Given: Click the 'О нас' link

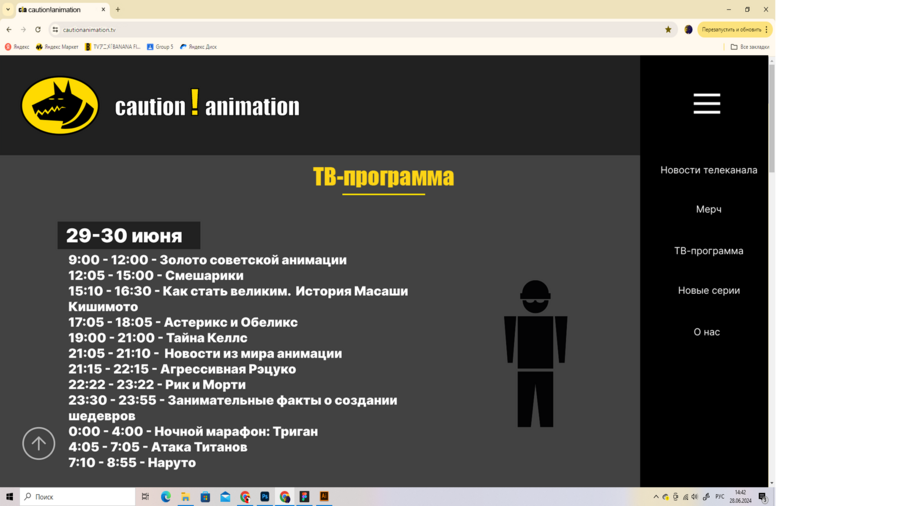Looking at the screenshot, I should [x=706, y=332].
